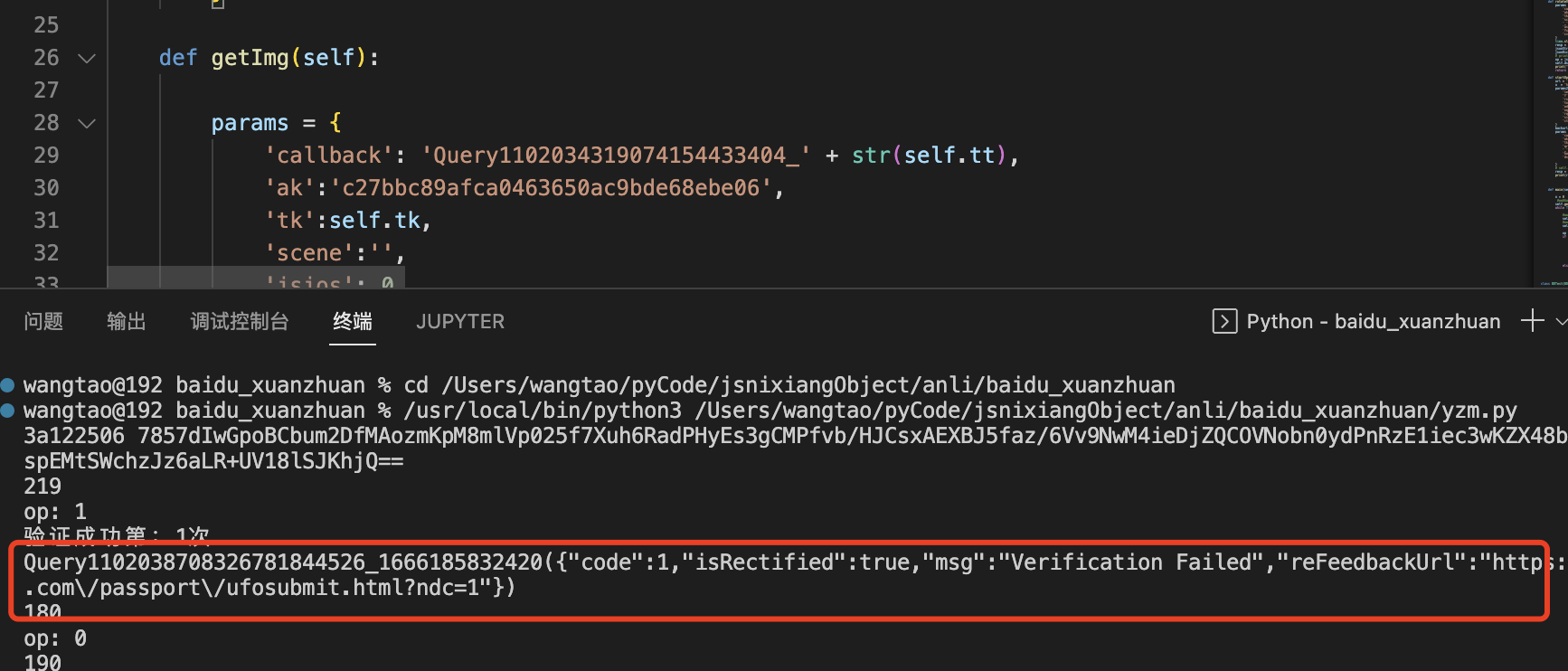This screenshot has height=671, width=1568.
Task: Create a new terminal with the plus icon
Action: pyautogui.click(x=1533, y=321)
